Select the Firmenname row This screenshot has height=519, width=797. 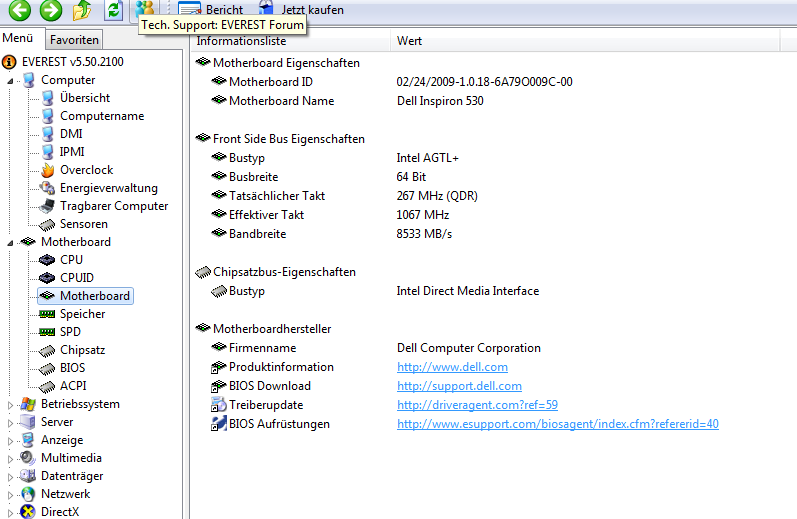(376, 348)
